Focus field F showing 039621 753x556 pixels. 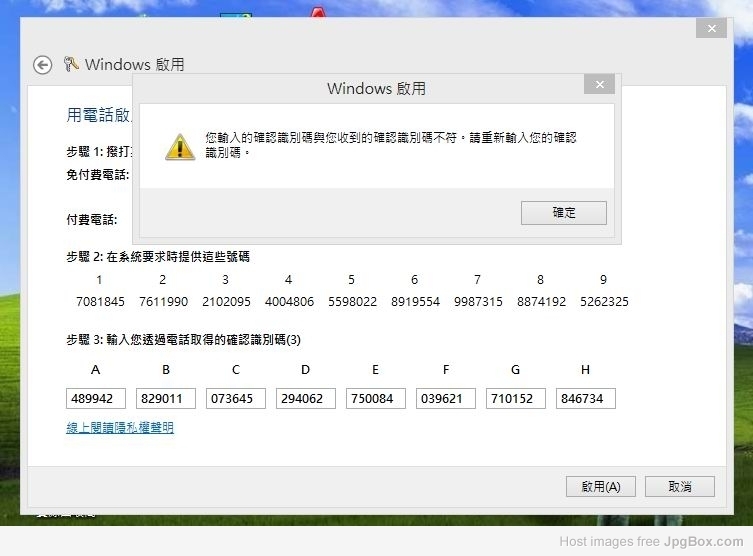tap(446, 399)
